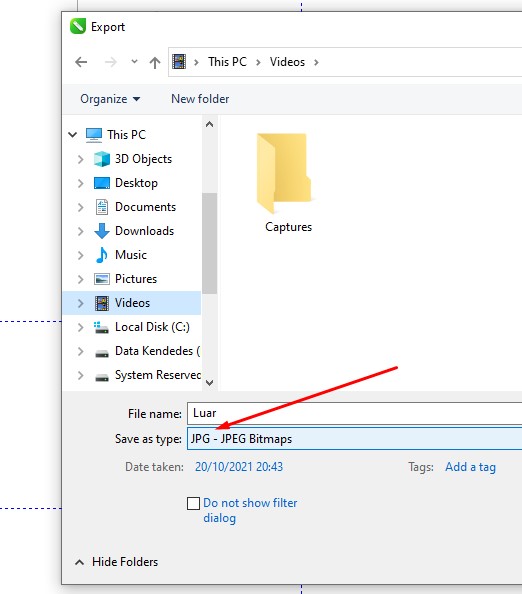Image resolution: width=522 pixels, height=594 pixels.
Task: Click navigation pane scroll down arrow
Action: click(x=209, y=383)
